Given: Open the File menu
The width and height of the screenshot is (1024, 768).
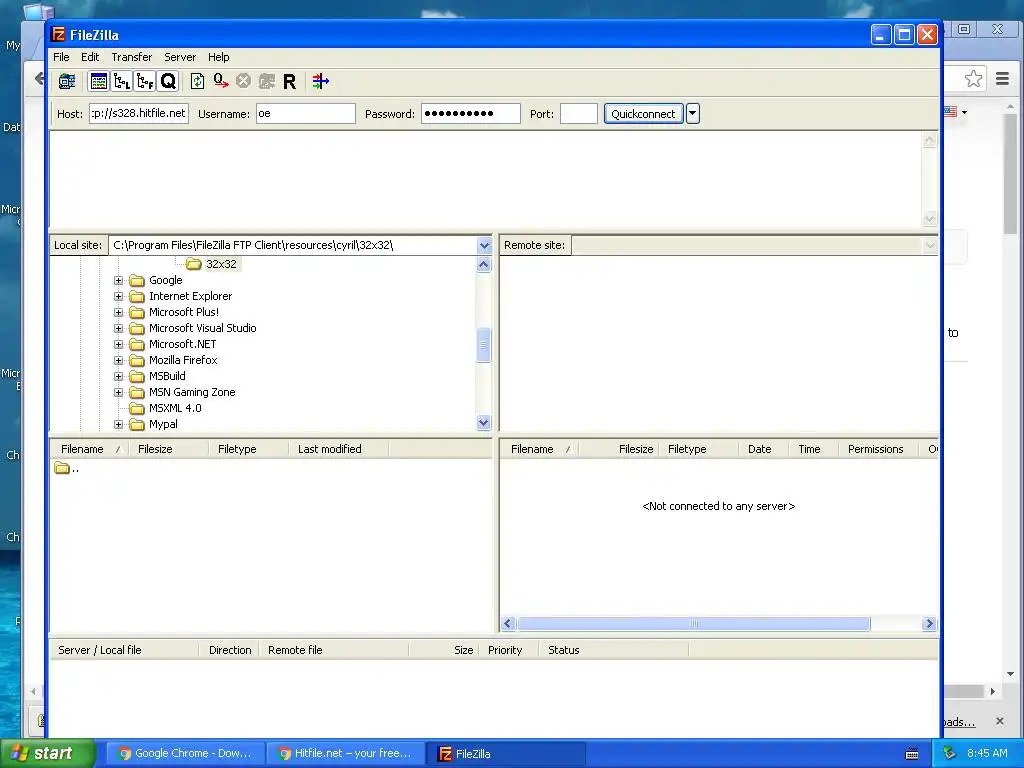Looking at the screenshot, I should click(61, 57).
